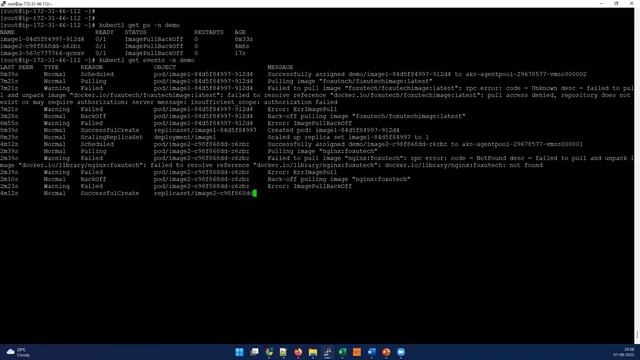Close the terminal window
Image resolution: width=640 pixels, height=360 pixels.
point(631,3)
